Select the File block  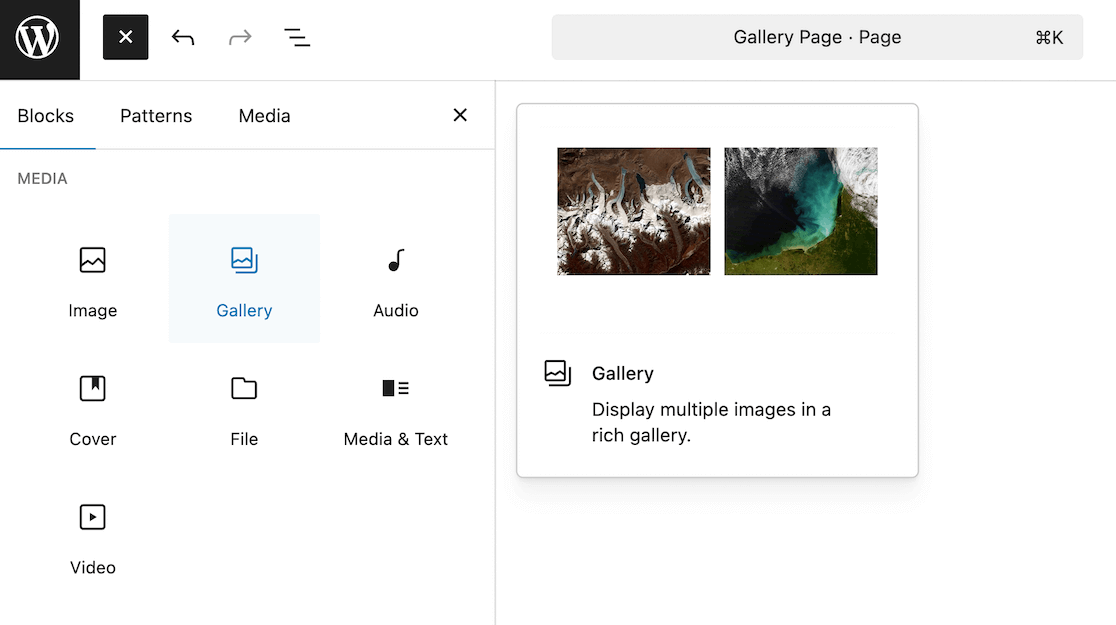[x=244, y=408]
